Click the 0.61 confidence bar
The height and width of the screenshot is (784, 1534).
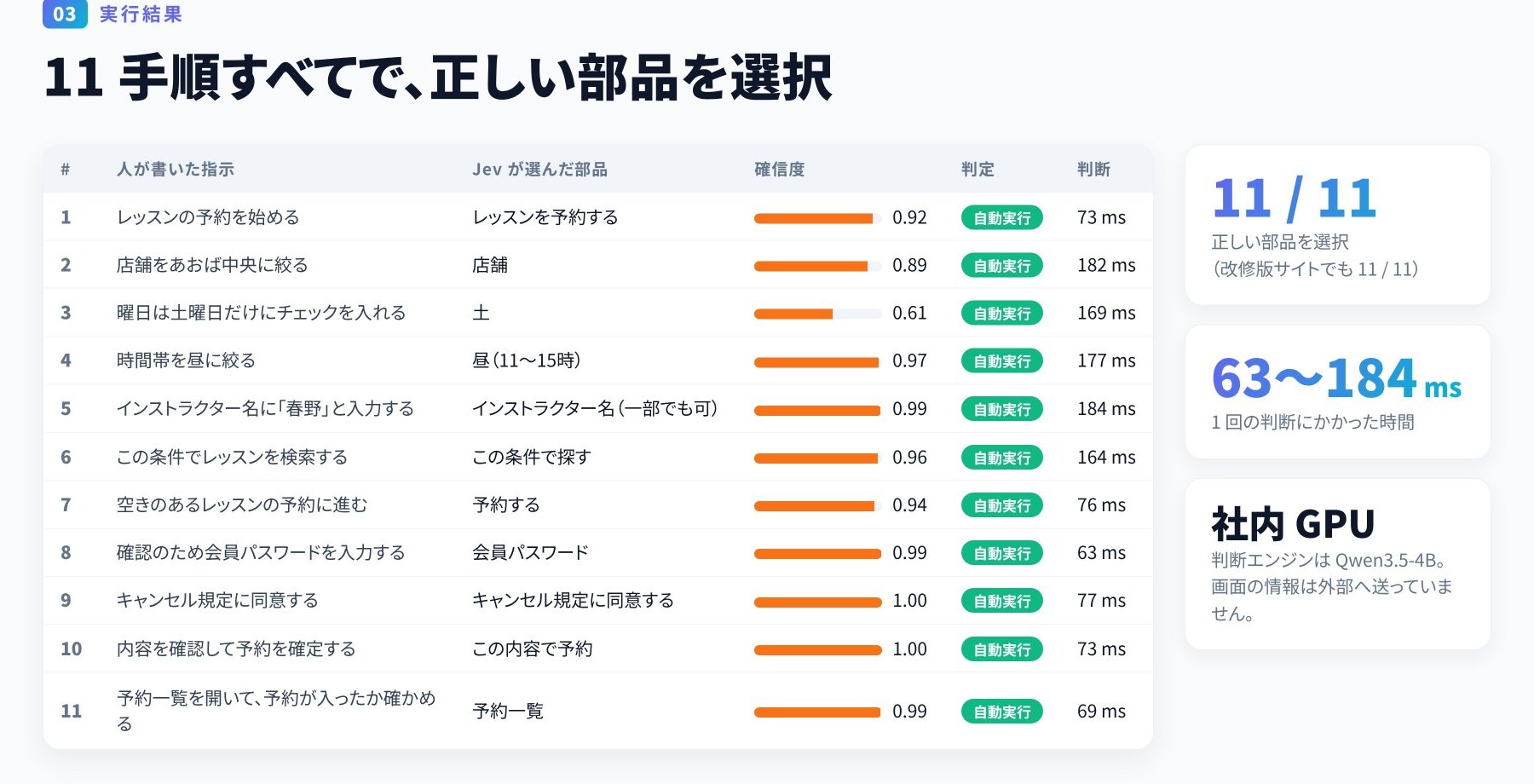(x=817, y=314)
